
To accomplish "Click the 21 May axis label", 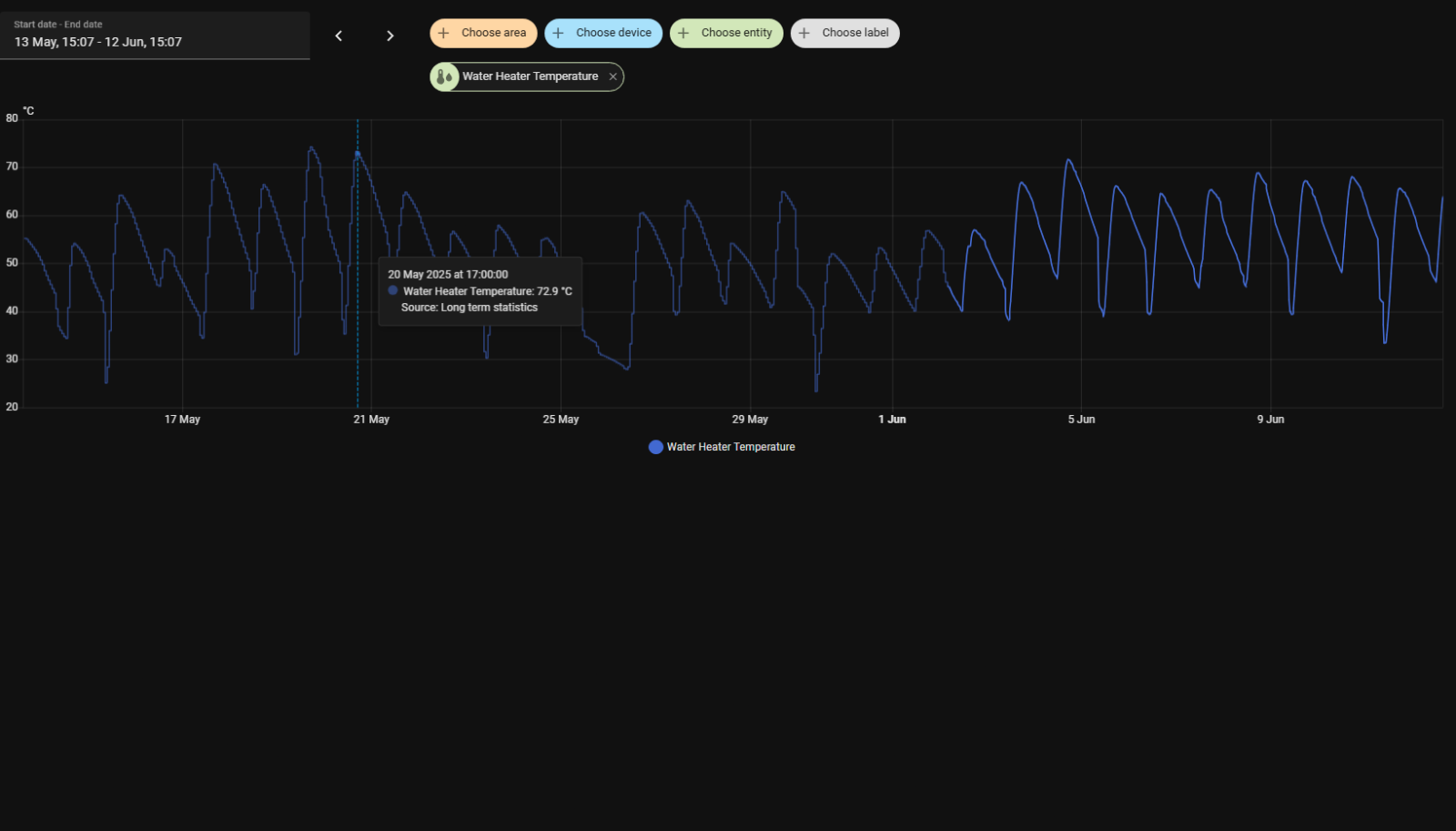I will click(x=371, y=420).
